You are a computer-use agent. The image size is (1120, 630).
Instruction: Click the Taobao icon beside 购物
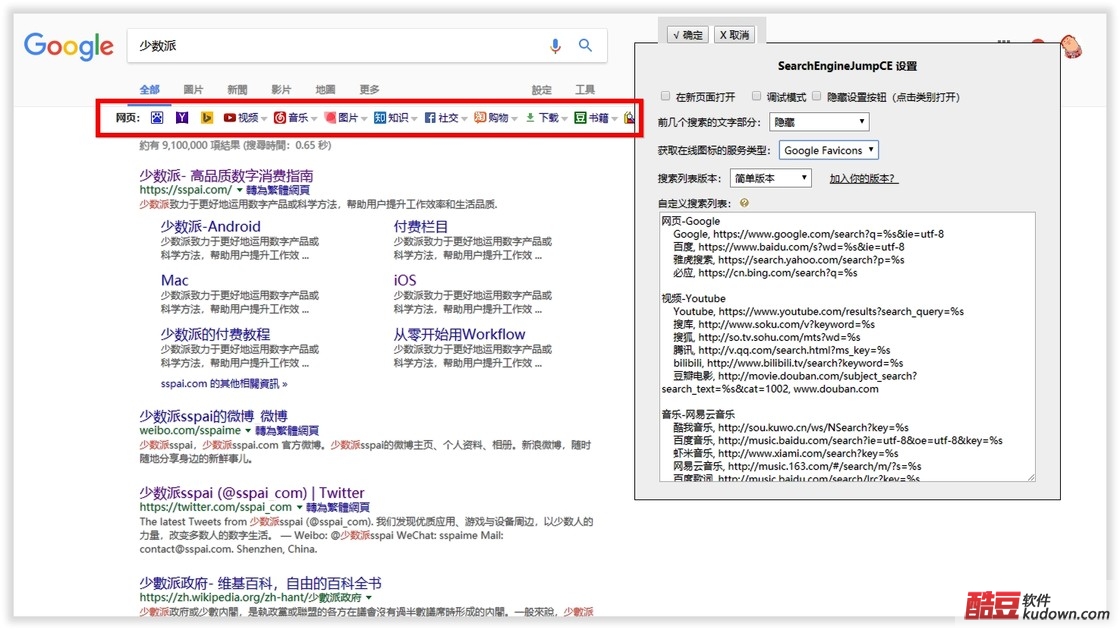[x=480, y=118]
